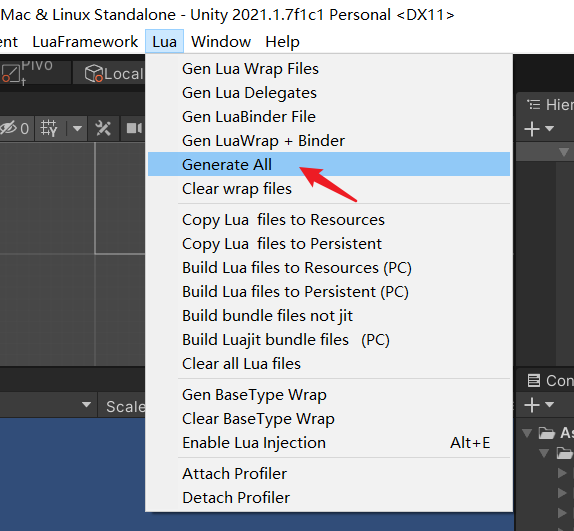Toggle the scene grid visibility icon
574x531 pixels.
point(49,128)
